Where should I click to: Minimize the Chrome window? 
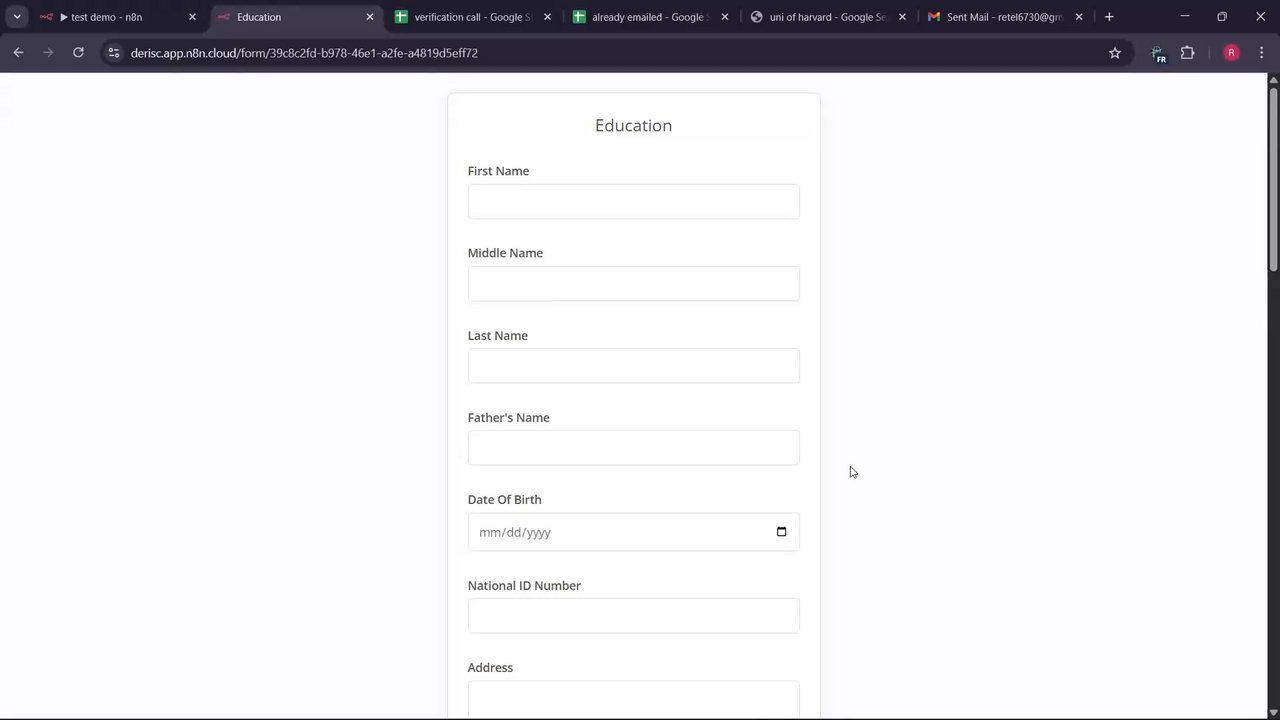click(x=1185, y=17)
